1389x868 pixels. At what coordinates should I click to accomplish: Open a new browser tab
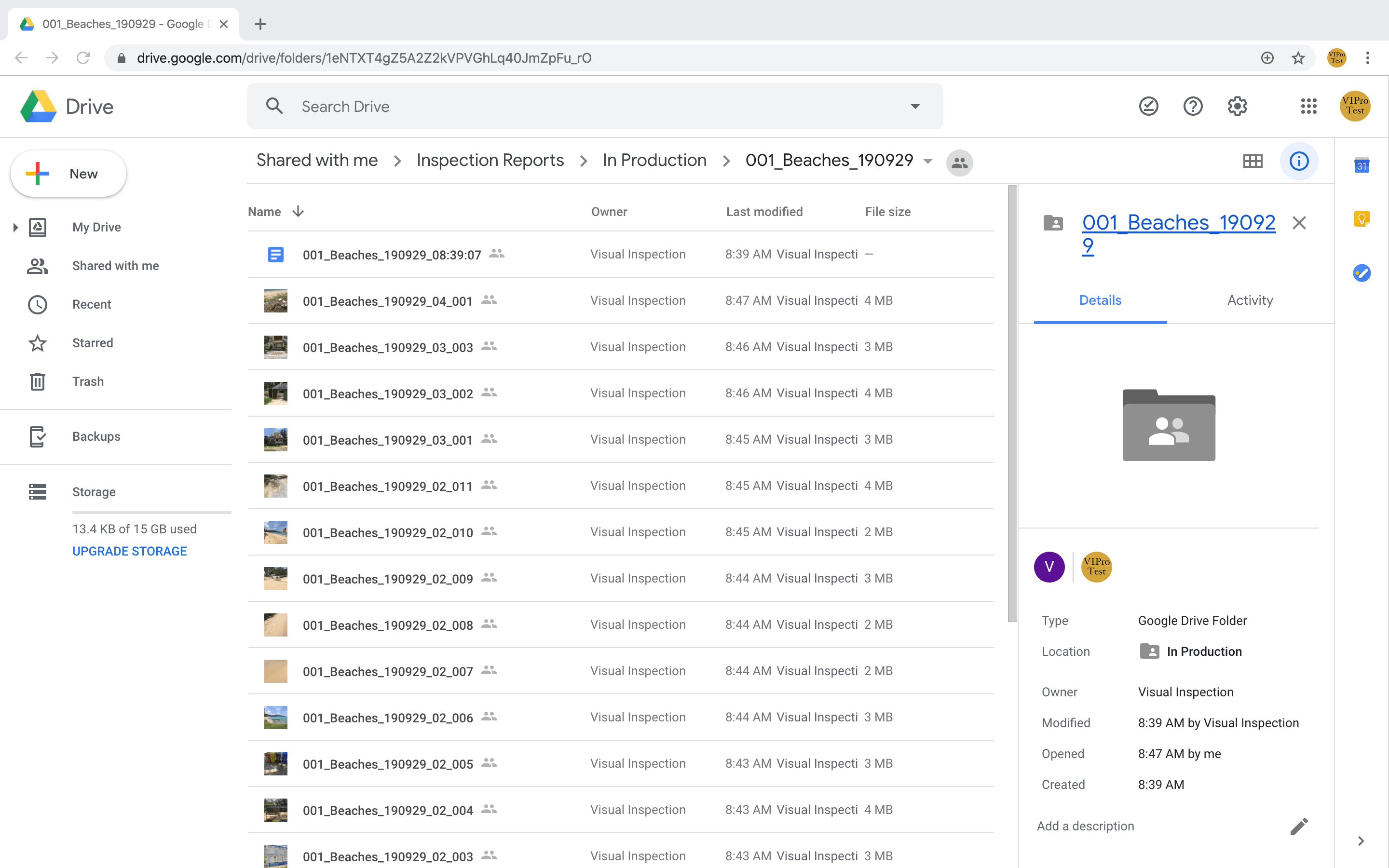tap(260, 24)
